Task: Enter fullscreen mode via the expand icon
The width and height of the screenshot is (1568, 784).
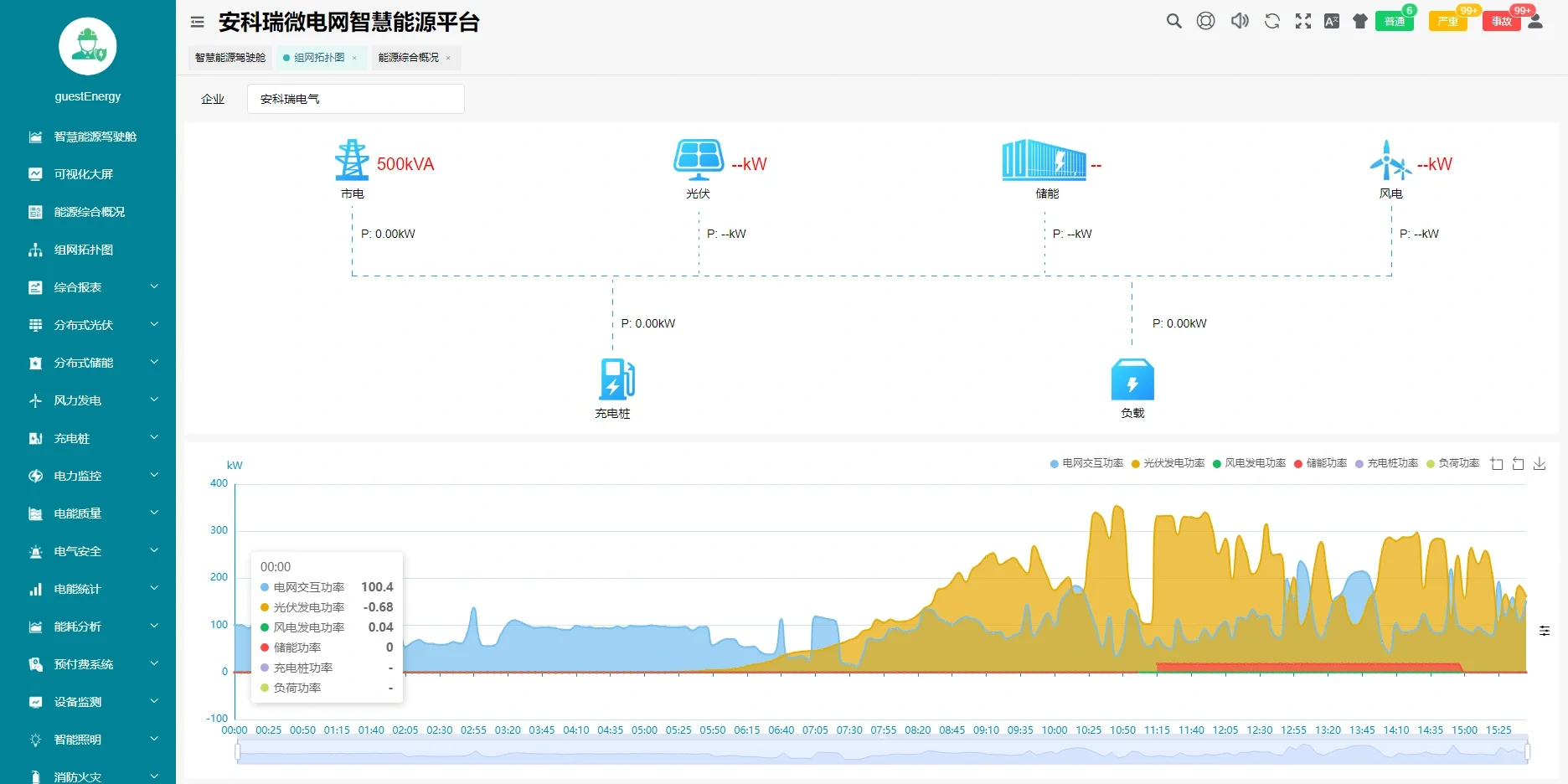Action: tap(1302, 21)
